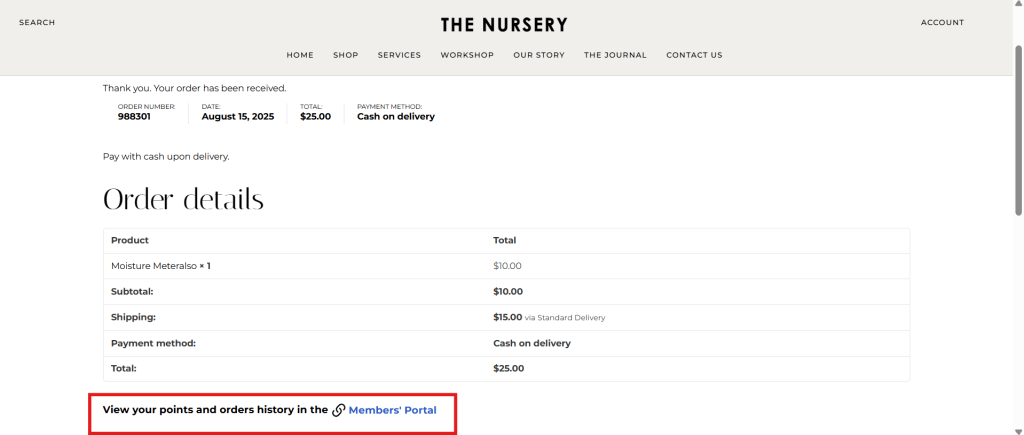Open the Account page
The width and height of the screenshot is (1024, 435).
(942, 23)
